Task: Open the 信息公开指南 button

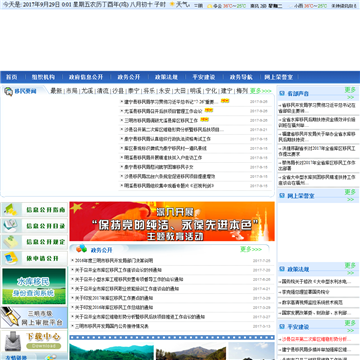Action: [34, 210]
